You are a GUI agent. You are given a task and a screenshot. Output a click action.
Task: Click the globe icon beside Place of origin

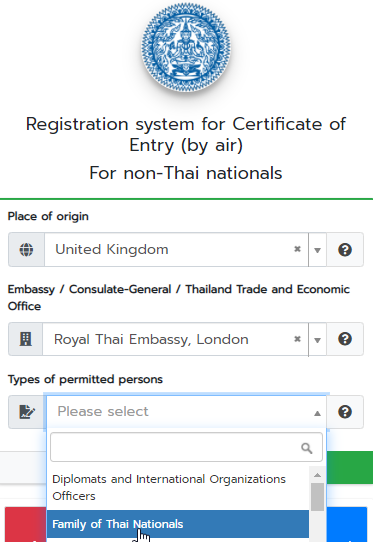26,250
